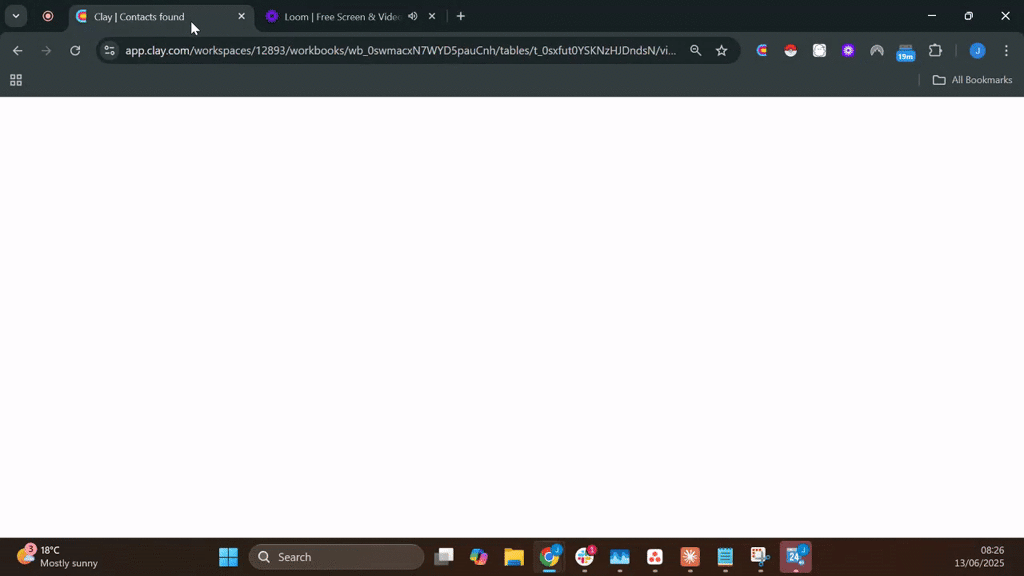Open the Chrome profile avatar

pyautogui.click(x=977, y=51)
